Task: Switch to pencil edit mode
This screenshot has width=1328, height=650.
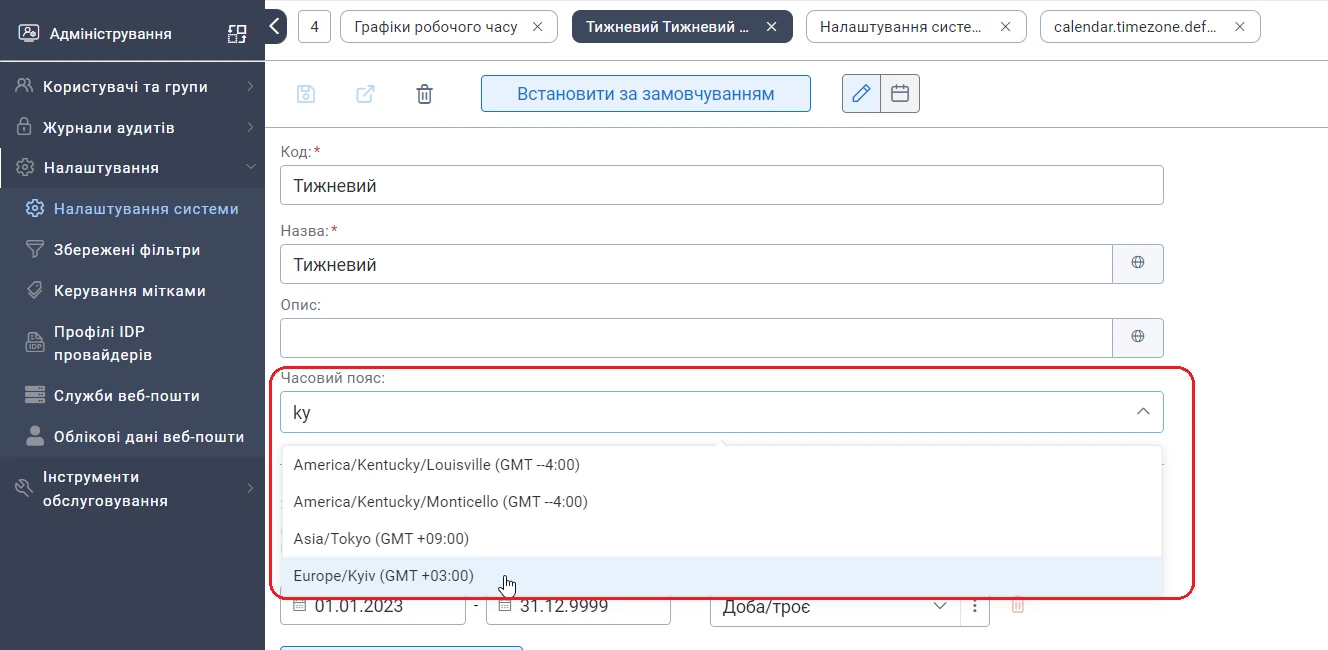Action: (861, 94)
